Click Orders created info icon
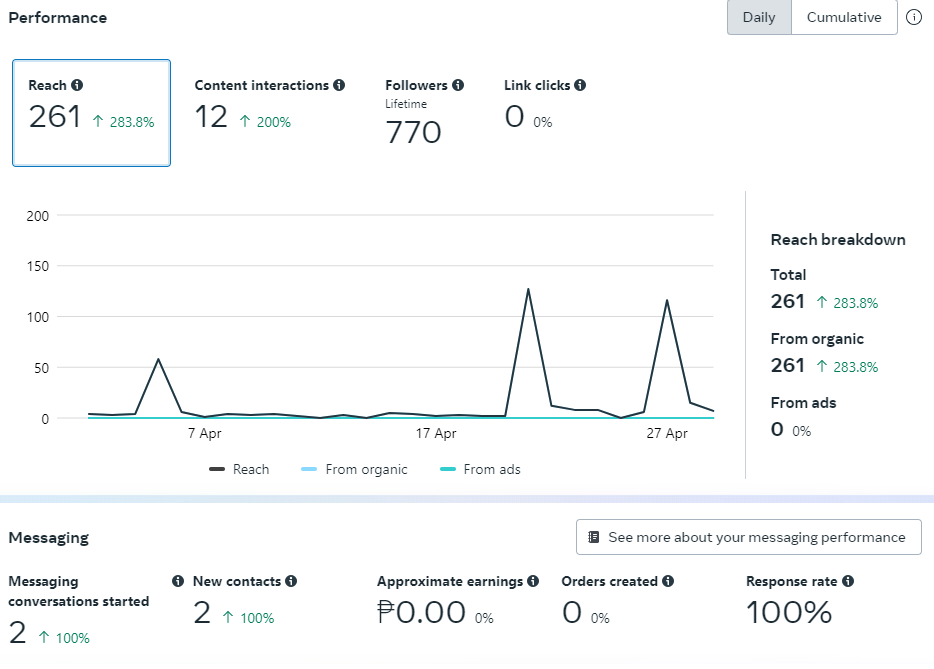Screen dimensions: 934x669 668,581
